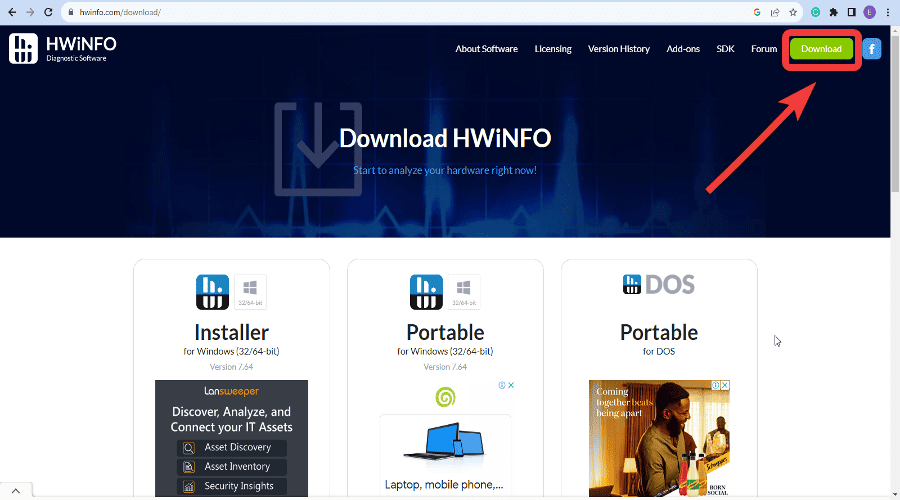This screenshot has height=500, width=900.
Task: Click the Download HWiNFO banner heading
Action: click(445, 138)
